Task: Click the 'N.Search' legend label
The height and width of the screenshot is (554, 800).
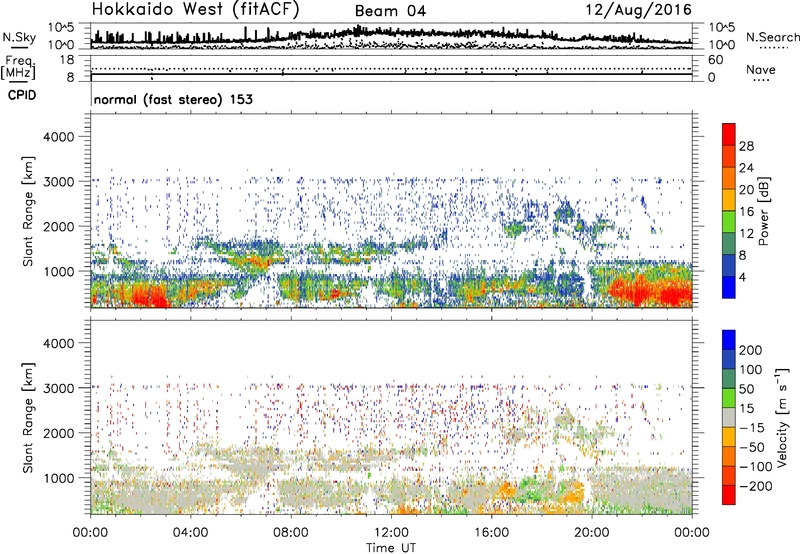Action: coord(772,37)
